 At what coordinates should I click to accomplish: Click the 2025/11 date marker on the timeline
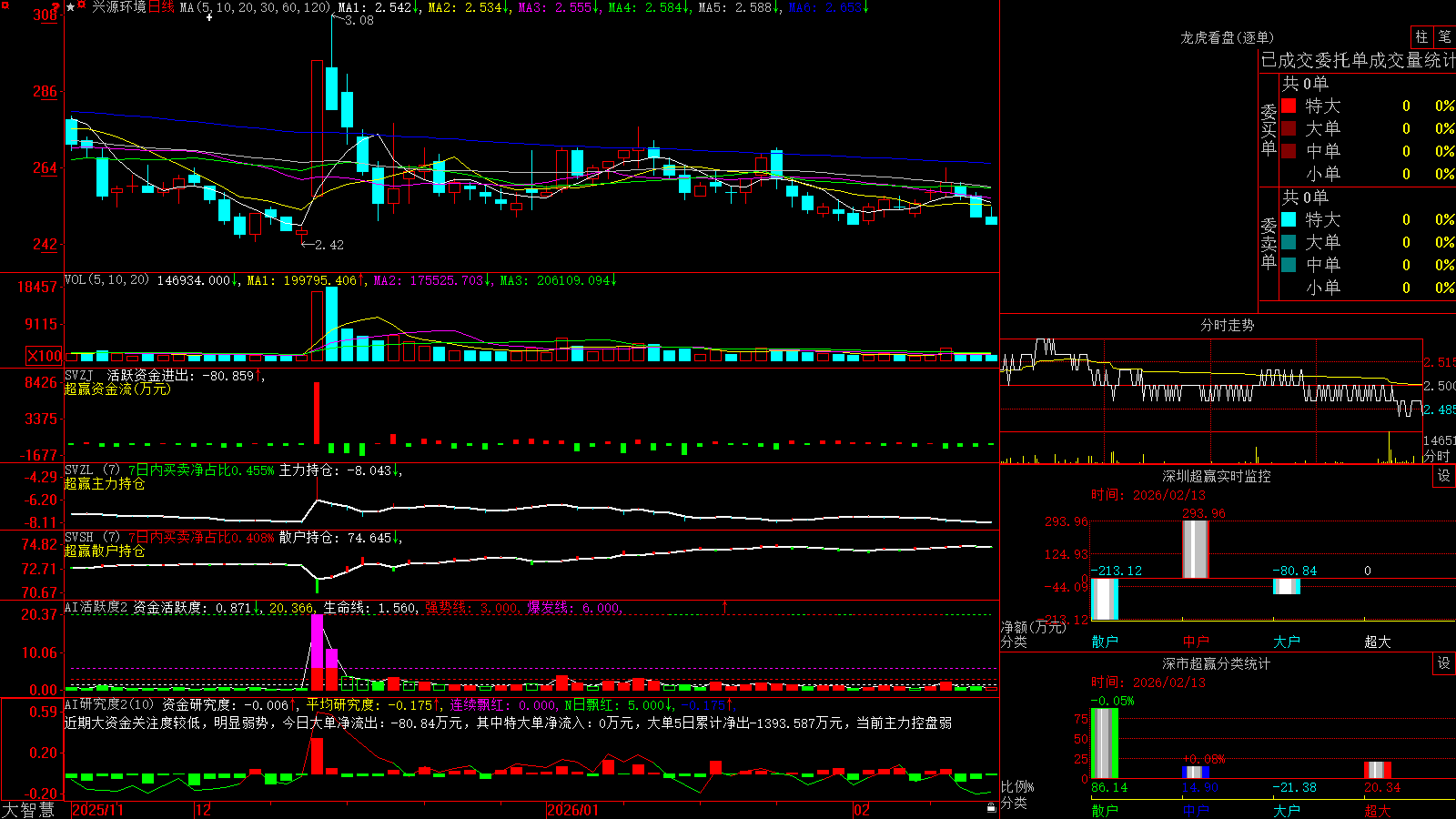pos(97,810)
